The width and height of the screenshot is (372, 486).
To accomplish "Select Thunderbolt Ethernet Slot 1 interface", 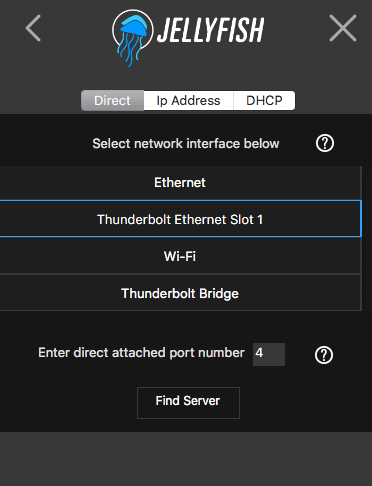I will click(180, 219).
